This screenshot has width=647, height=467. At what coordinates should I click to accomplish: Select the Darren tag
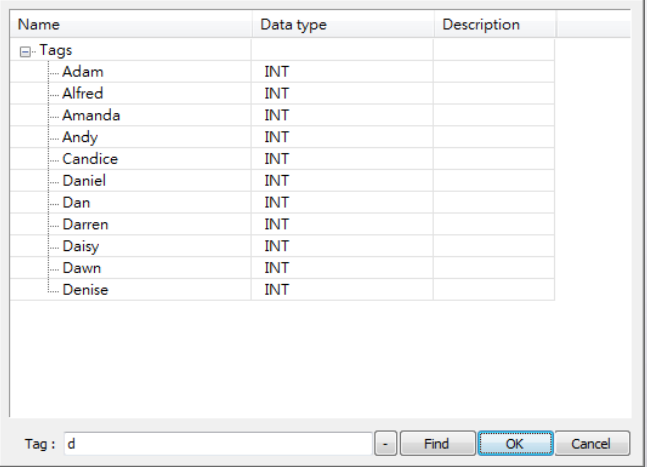(x=85, y=224)
